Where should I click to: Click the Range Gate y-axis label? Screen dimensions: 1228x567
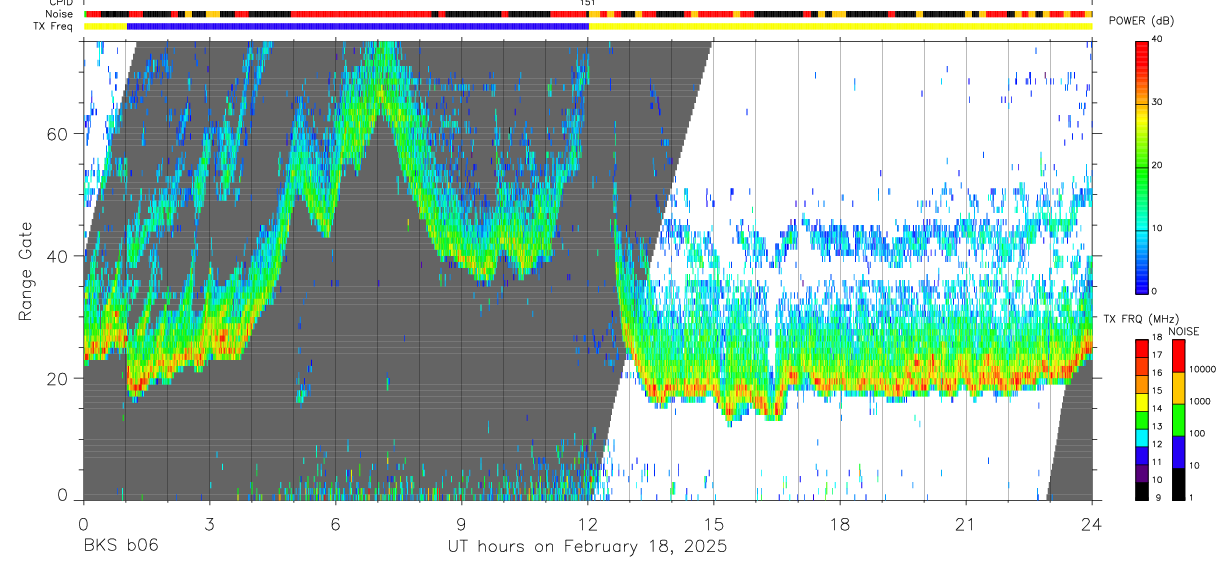click(25, 272)
